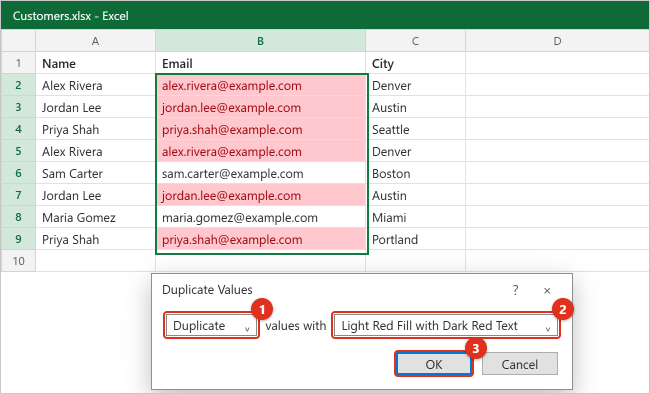Viewport: 650px width, 394px height.
Task: Select alex.rivera@example.com in row 5
Action: [260, 151]
